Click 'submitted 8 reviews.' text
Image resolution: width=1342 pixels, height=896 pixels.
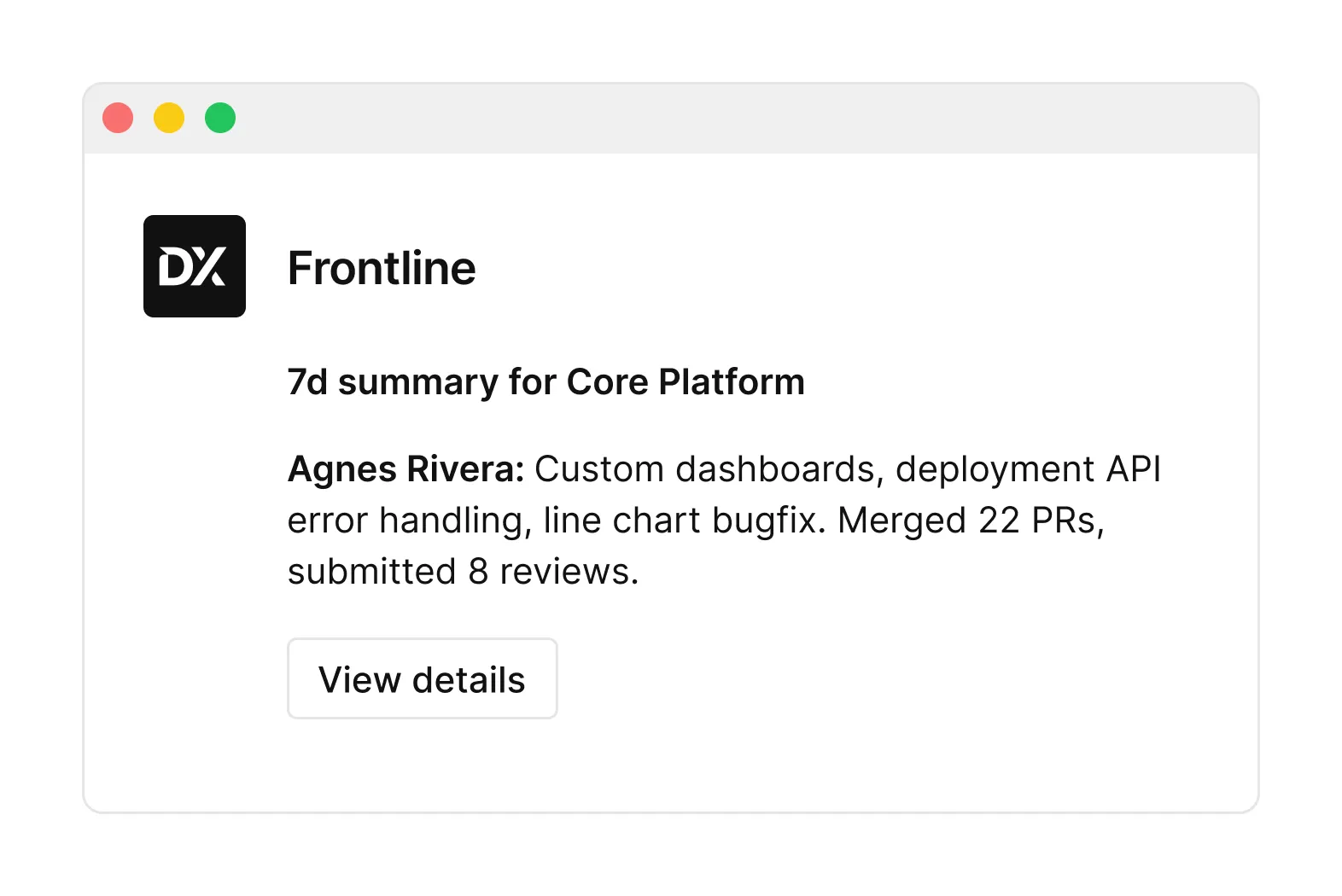pos(463,572)
